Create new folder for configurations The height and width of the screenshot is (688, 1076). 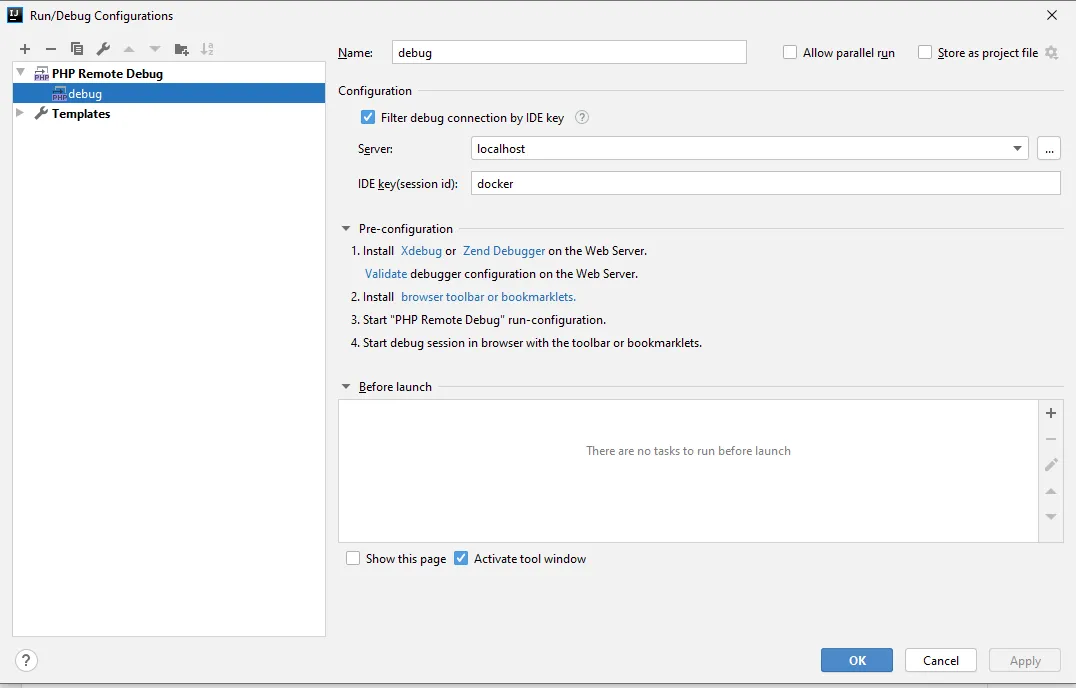pos(181,49)
